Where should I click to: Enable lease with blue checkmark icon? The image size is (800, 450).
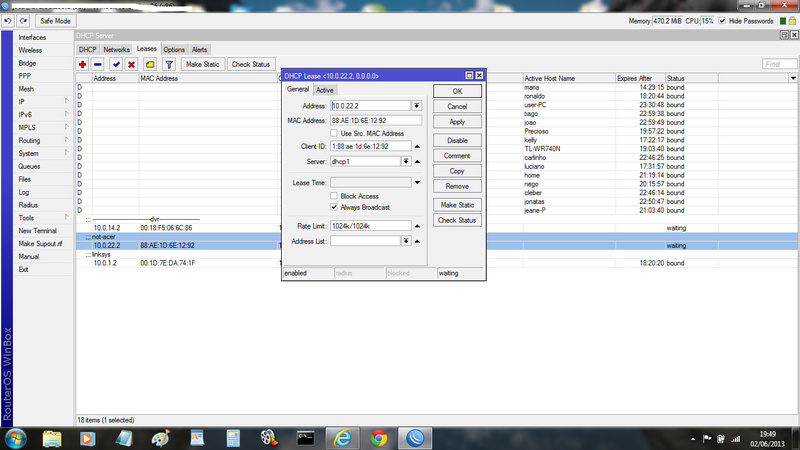pos(116,64)
